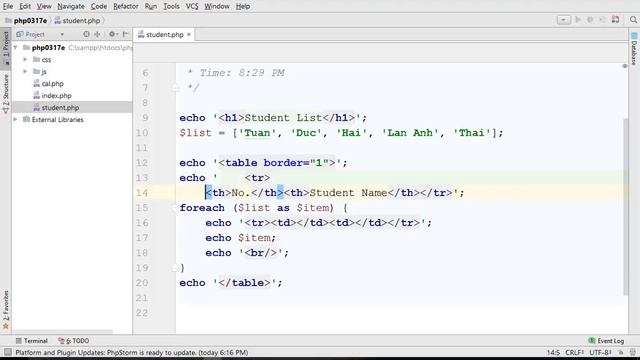Click the run-with-coverage icon in toolbar
The height and width of the screenshot is (360, 640).
pyautogui.click(x=602, y=20)
